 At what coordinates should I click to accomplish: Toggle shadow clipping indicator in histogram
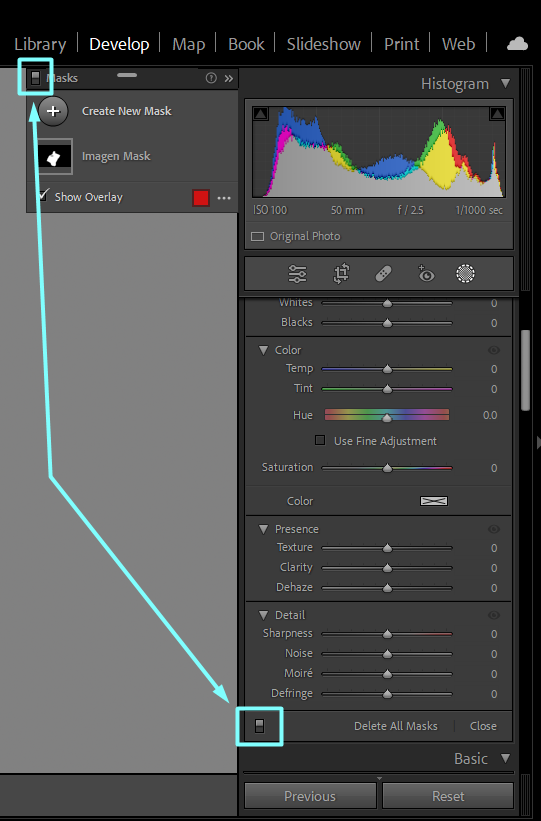260,113
